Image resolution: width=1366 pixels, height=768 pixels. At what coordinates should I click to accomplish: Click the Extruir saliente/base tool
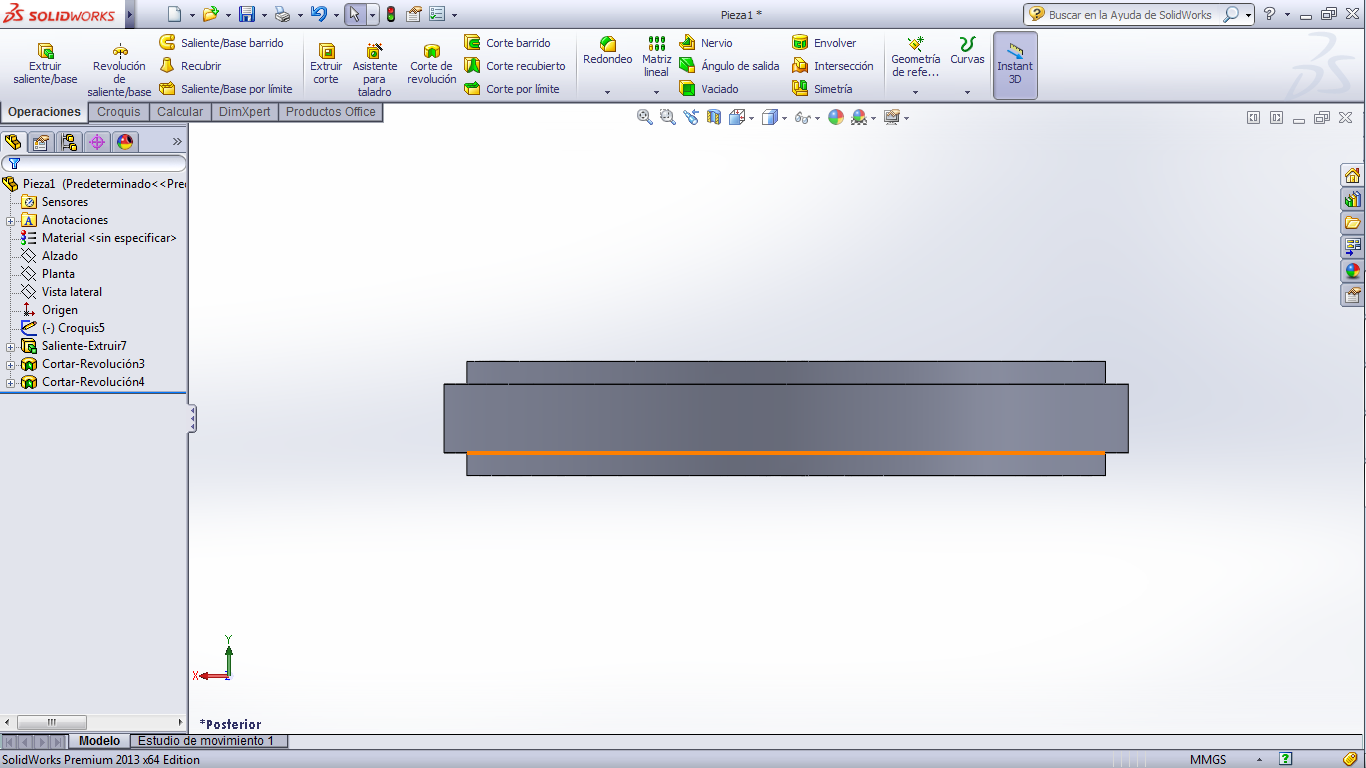pos(45,64)
